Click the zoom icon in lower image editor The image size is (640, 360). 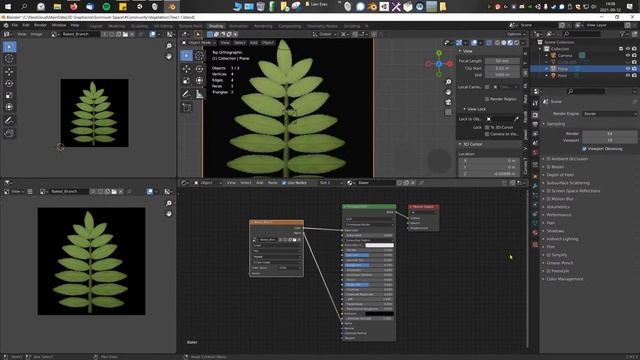[x=169, y=203]
